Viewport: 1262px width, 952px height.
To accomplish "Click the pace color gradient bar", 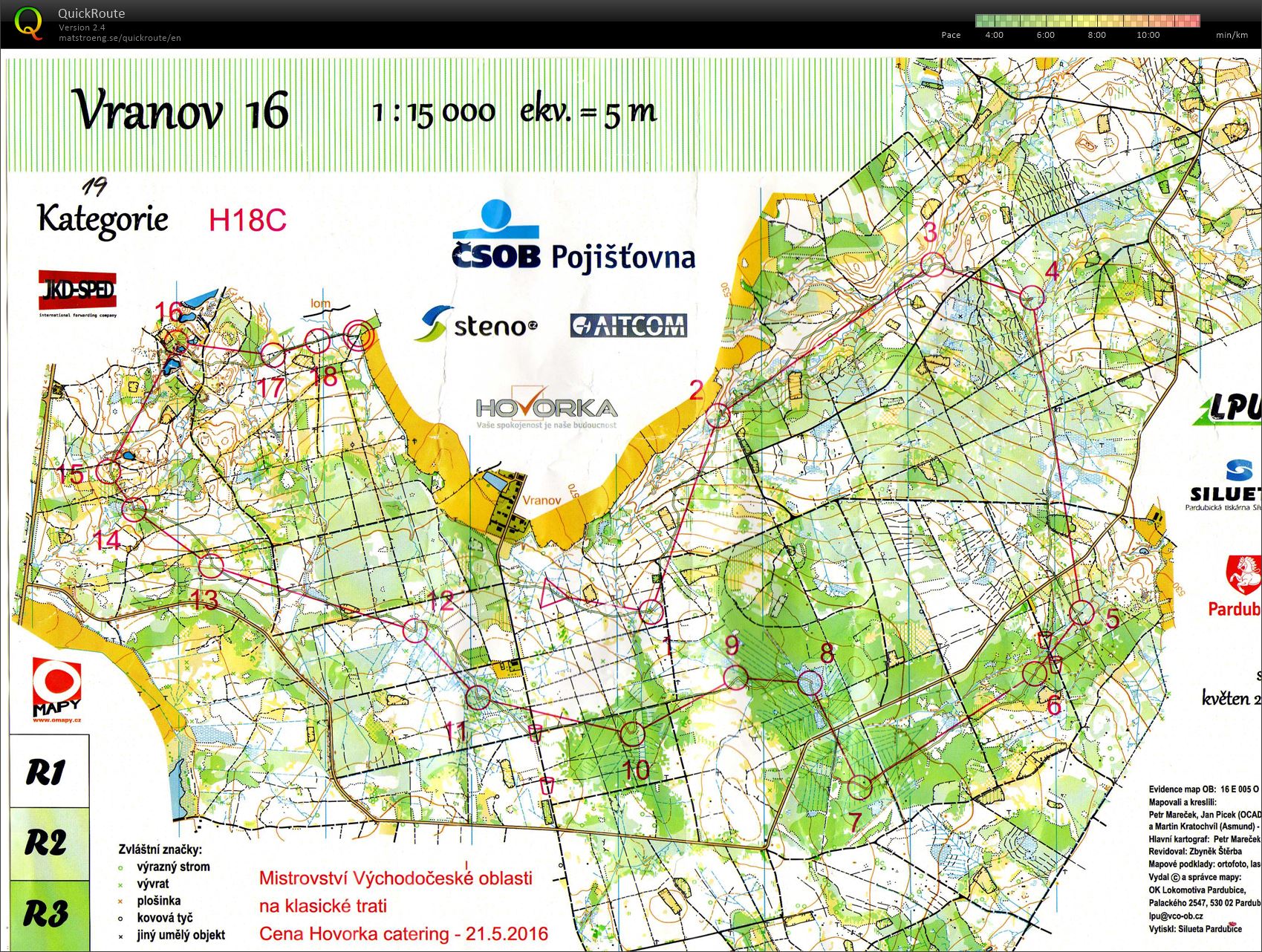I will tap(1087, 21).
